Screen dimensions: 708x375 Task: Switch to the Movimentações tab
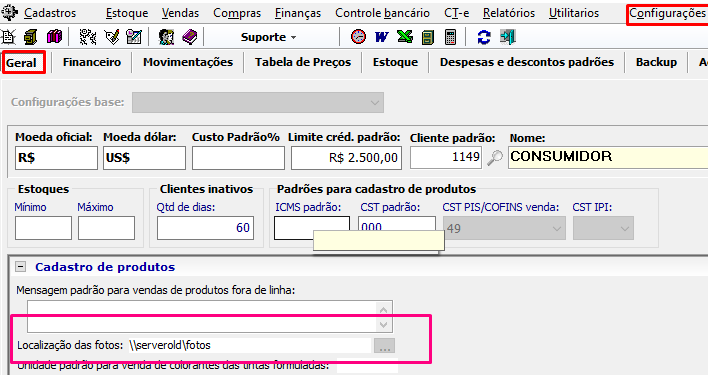pyautogui.click(x=188, y=62)
